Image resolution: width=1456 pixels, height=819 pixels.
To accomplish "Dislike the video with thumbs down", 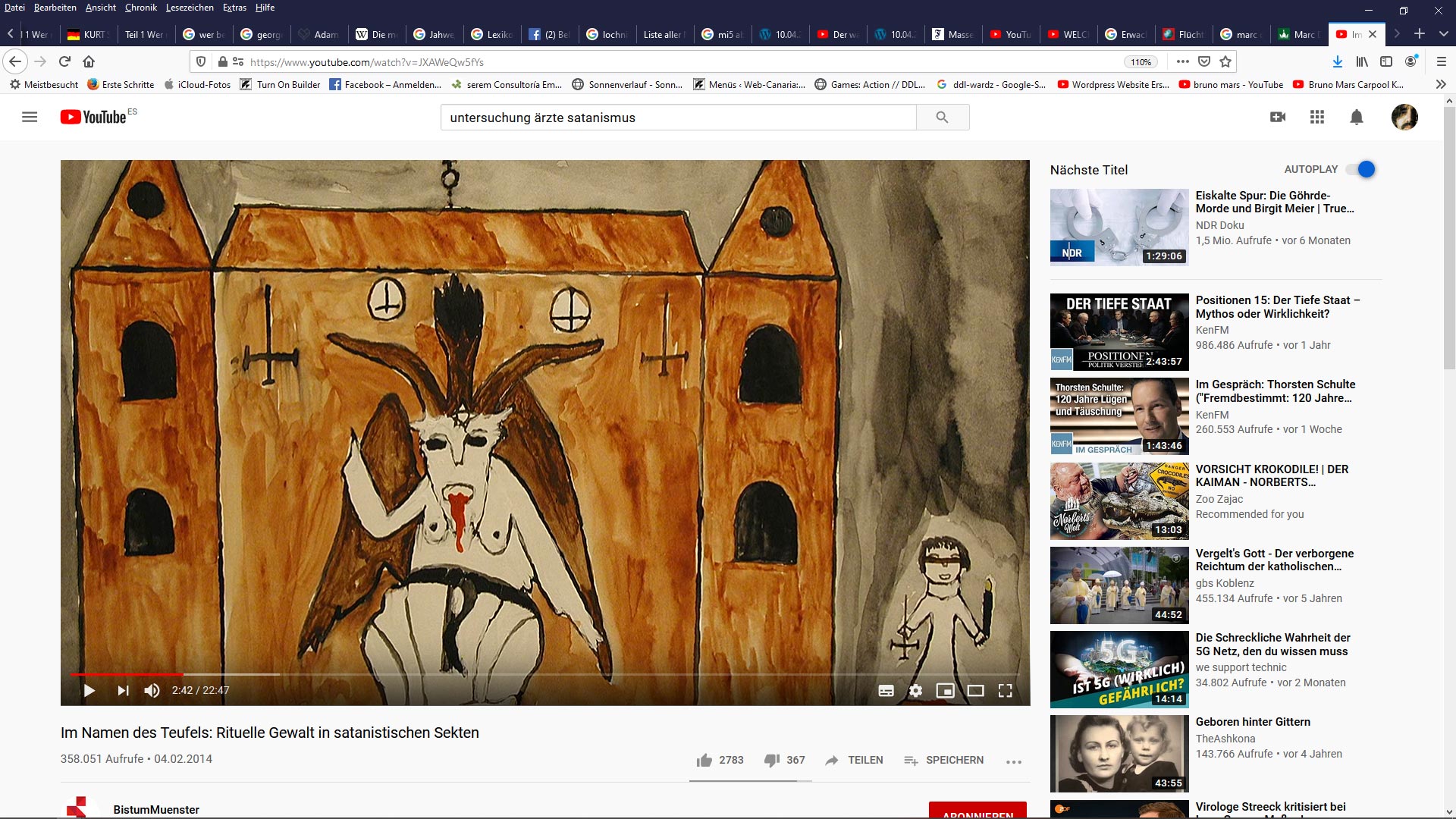I will 784,760.
